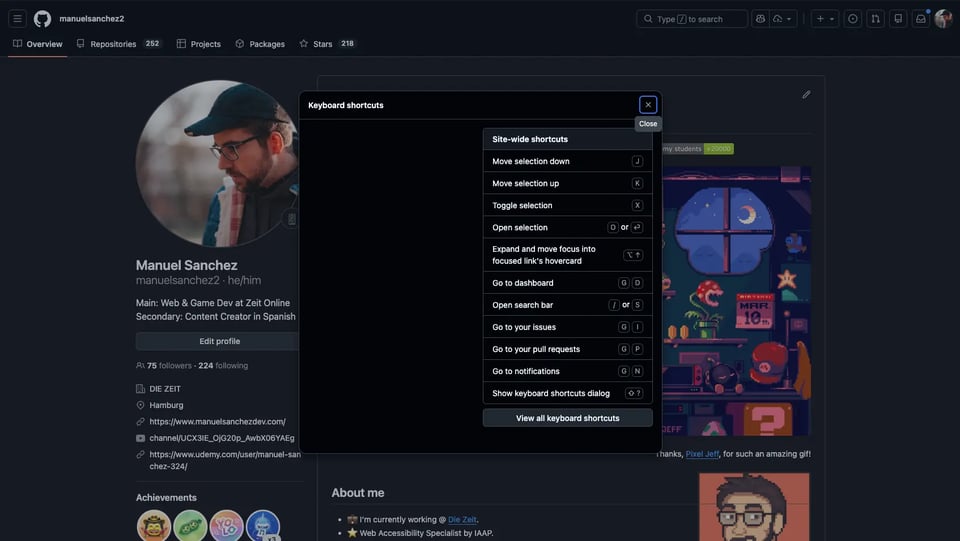
Task: Switch to the Projects tab
Action: pos(198,44)
